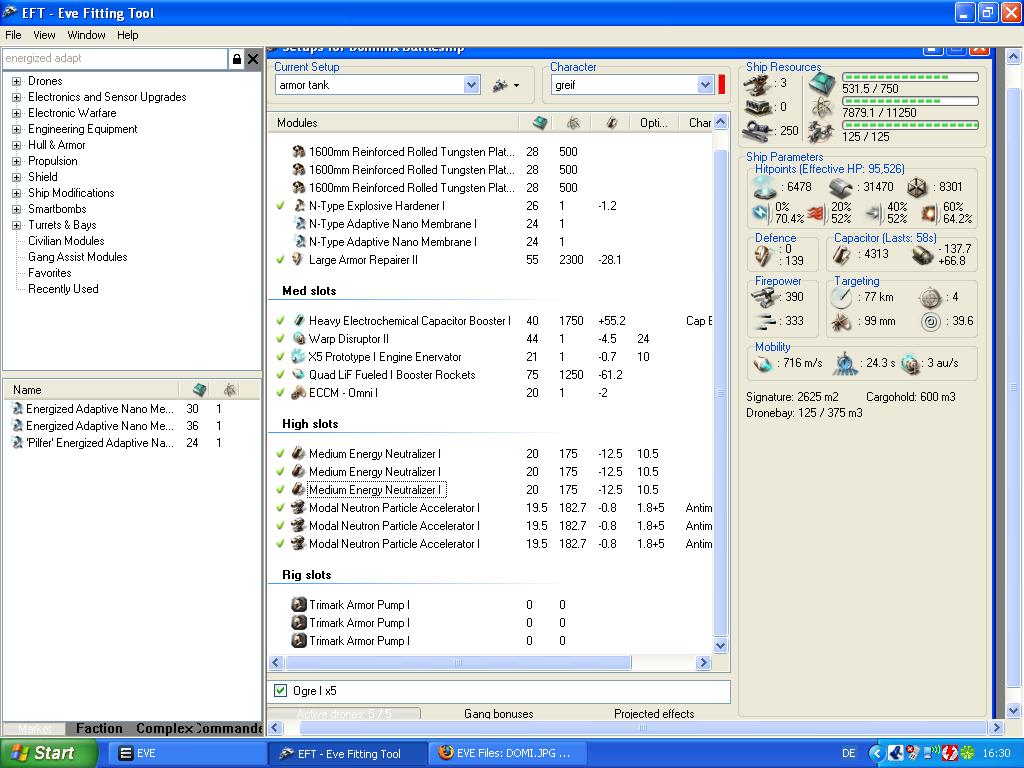Viewport: 1024px width, 768px height.
Task: Click the speed icon showing 716 m/s
Action: point(763,363)
